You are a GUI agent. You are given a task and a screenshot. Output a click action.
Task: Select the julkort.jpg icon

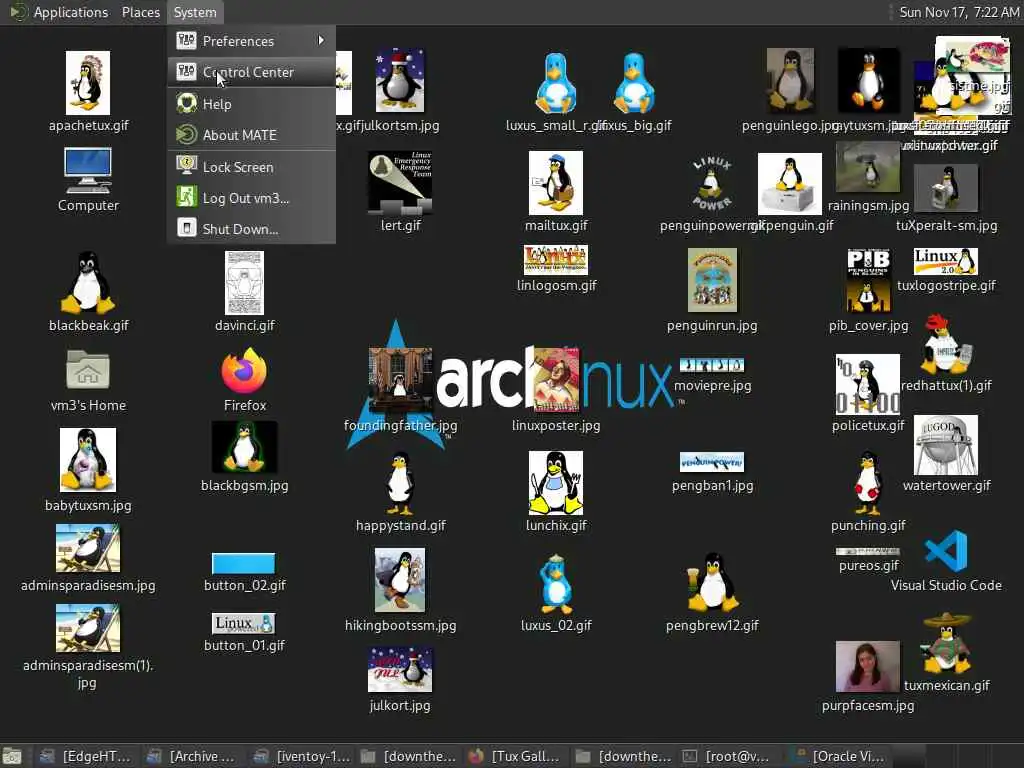coord(400,670)
